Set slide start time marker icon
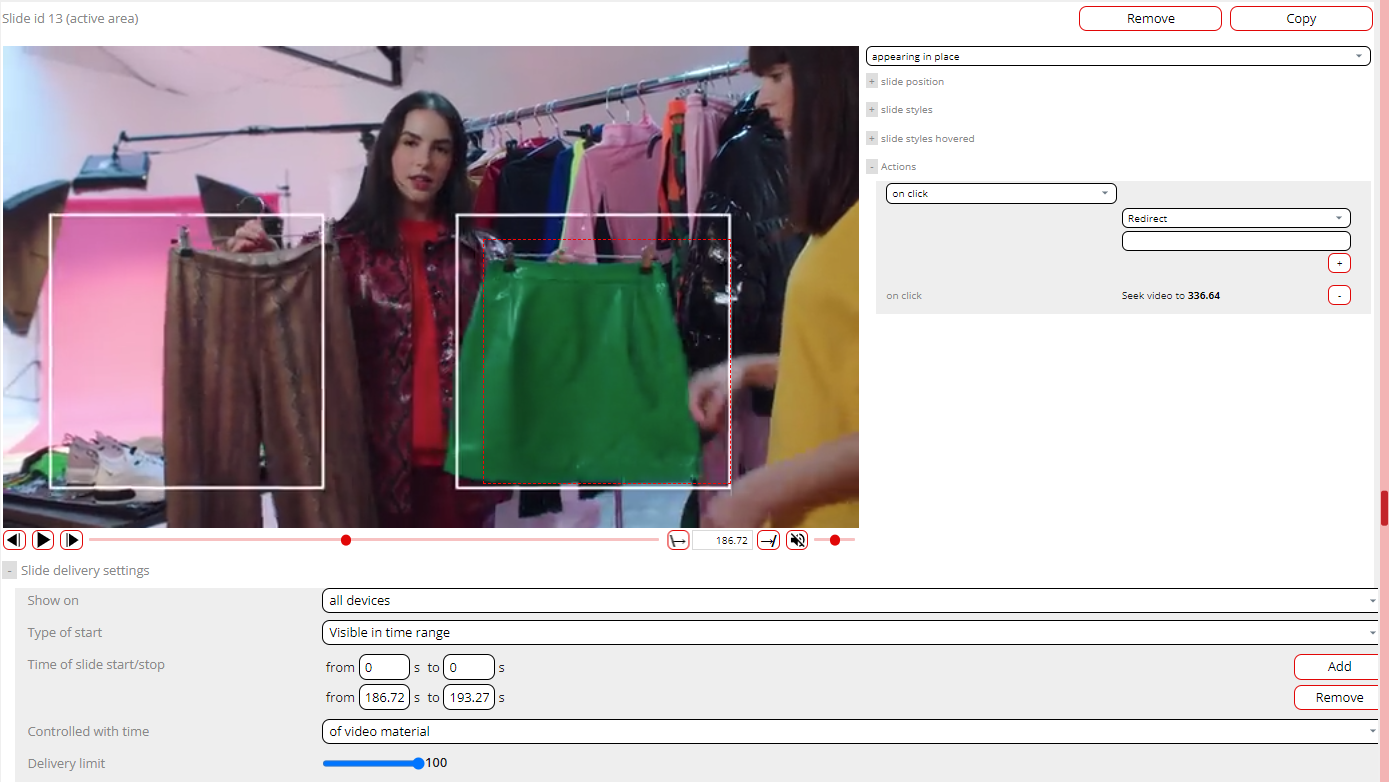Viewport: 1389px width, 782px height. (678, 540)
